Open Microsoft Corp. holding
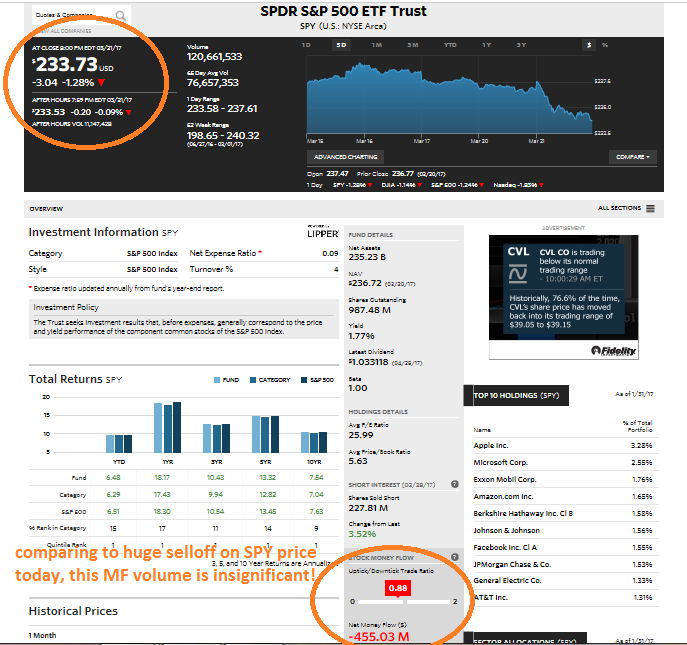Image resolution: width=687 pixels, height=645 pixels. [501, 462]
